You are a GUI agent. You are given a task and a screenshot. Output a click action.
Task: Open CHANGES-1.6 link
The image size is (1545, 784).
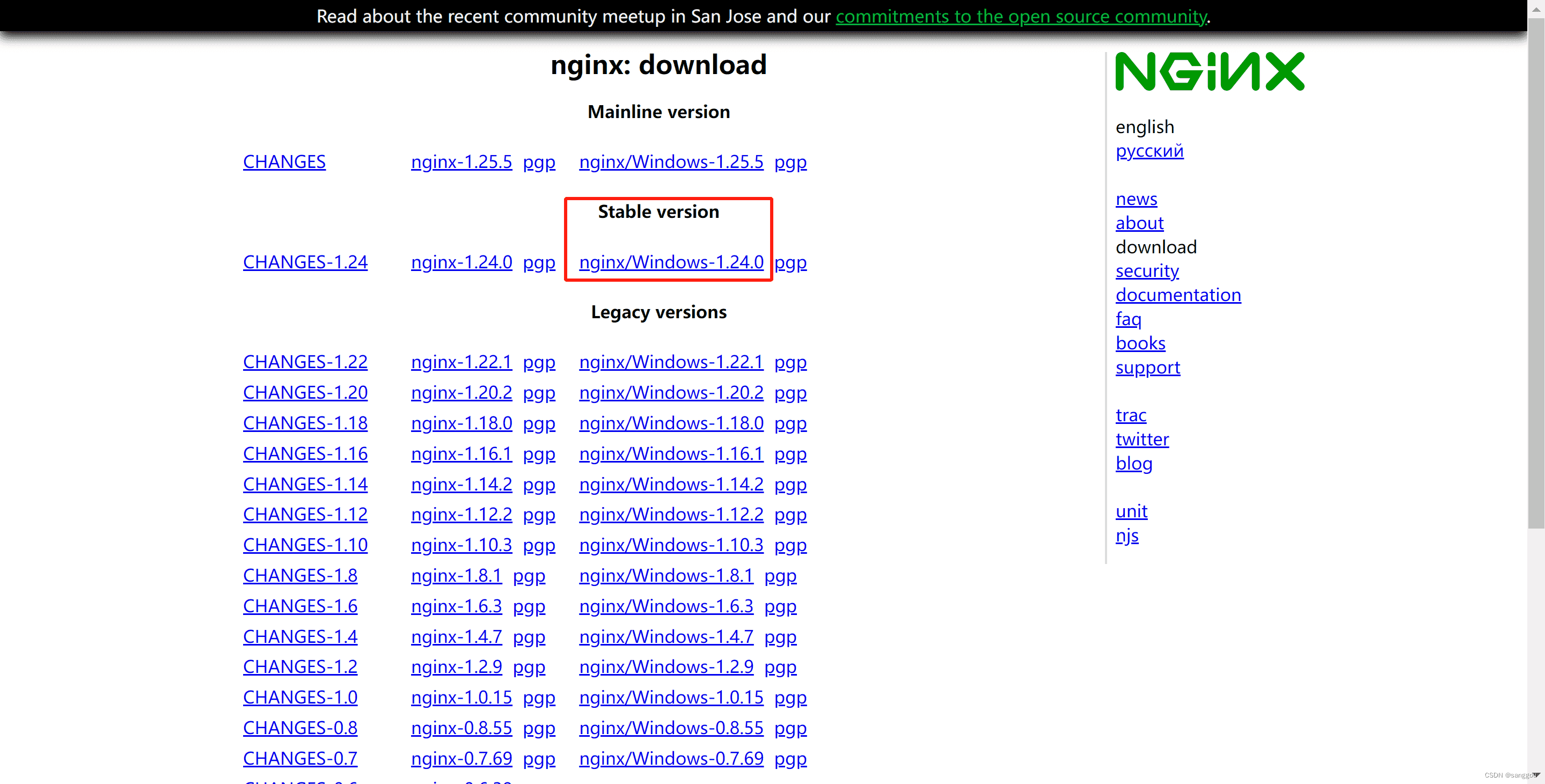[300, 605]
